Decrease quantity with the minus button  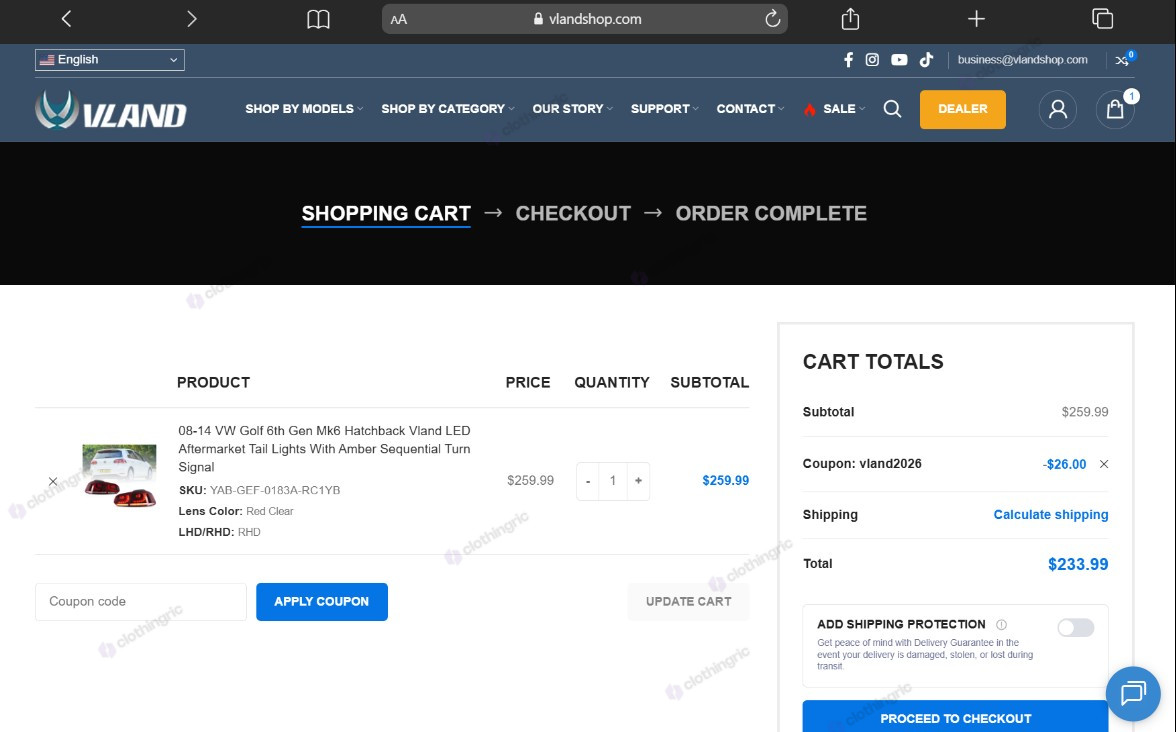click(x=588, y=481)
